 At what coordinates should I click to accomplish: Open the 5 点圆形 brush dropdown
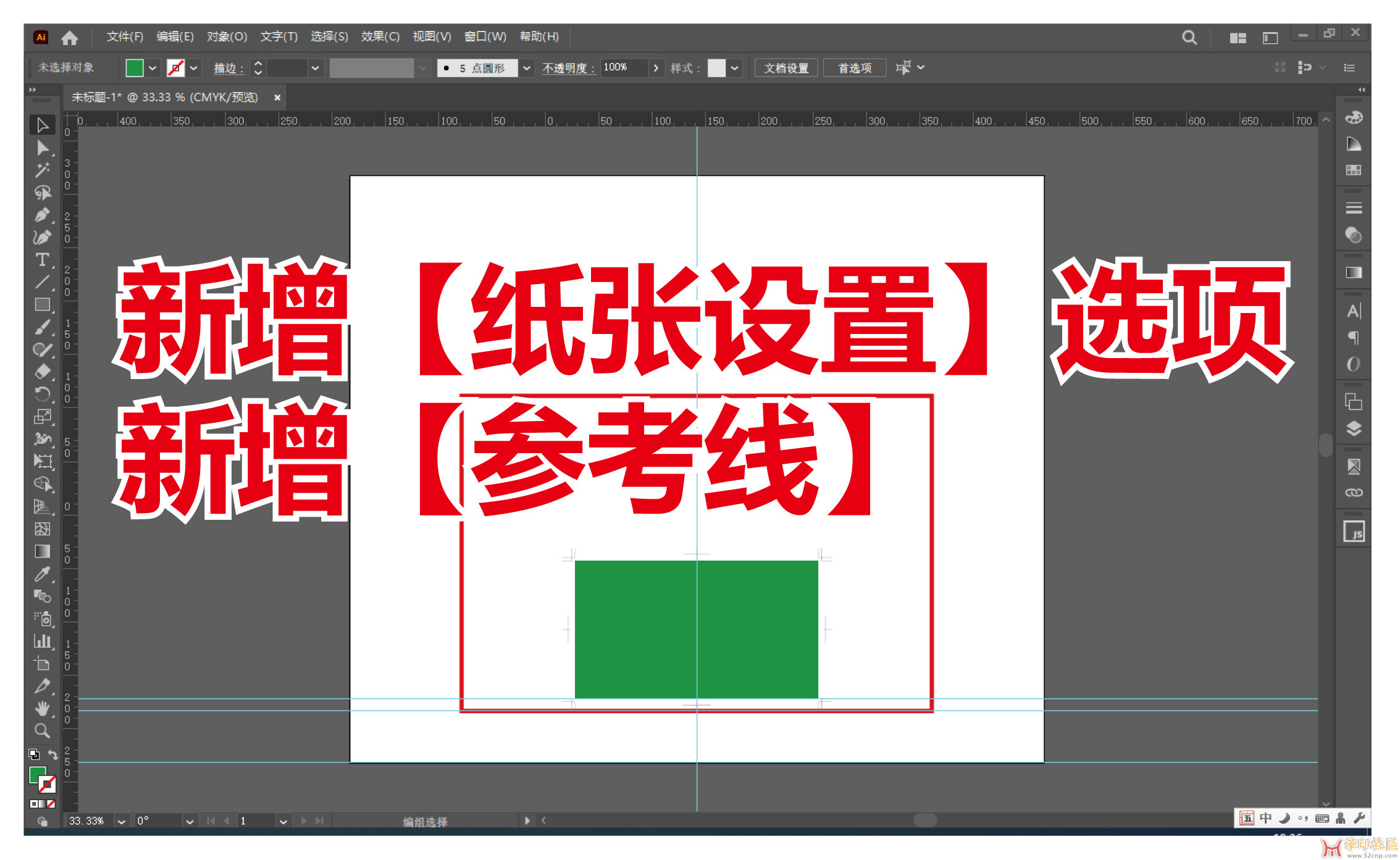pos(526,68)
